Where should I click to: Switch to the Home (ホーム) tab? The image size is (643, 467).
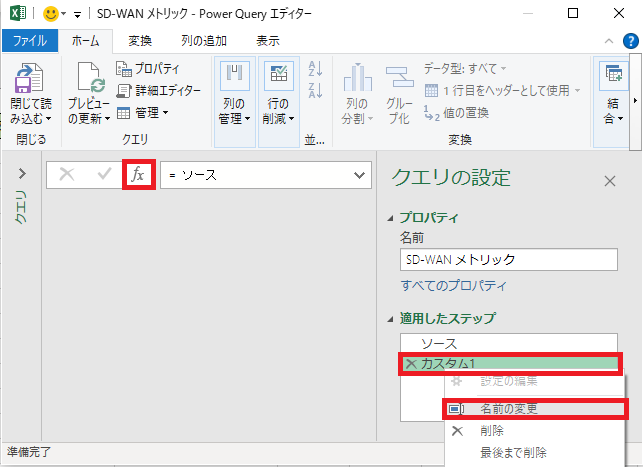coord(85,41)
